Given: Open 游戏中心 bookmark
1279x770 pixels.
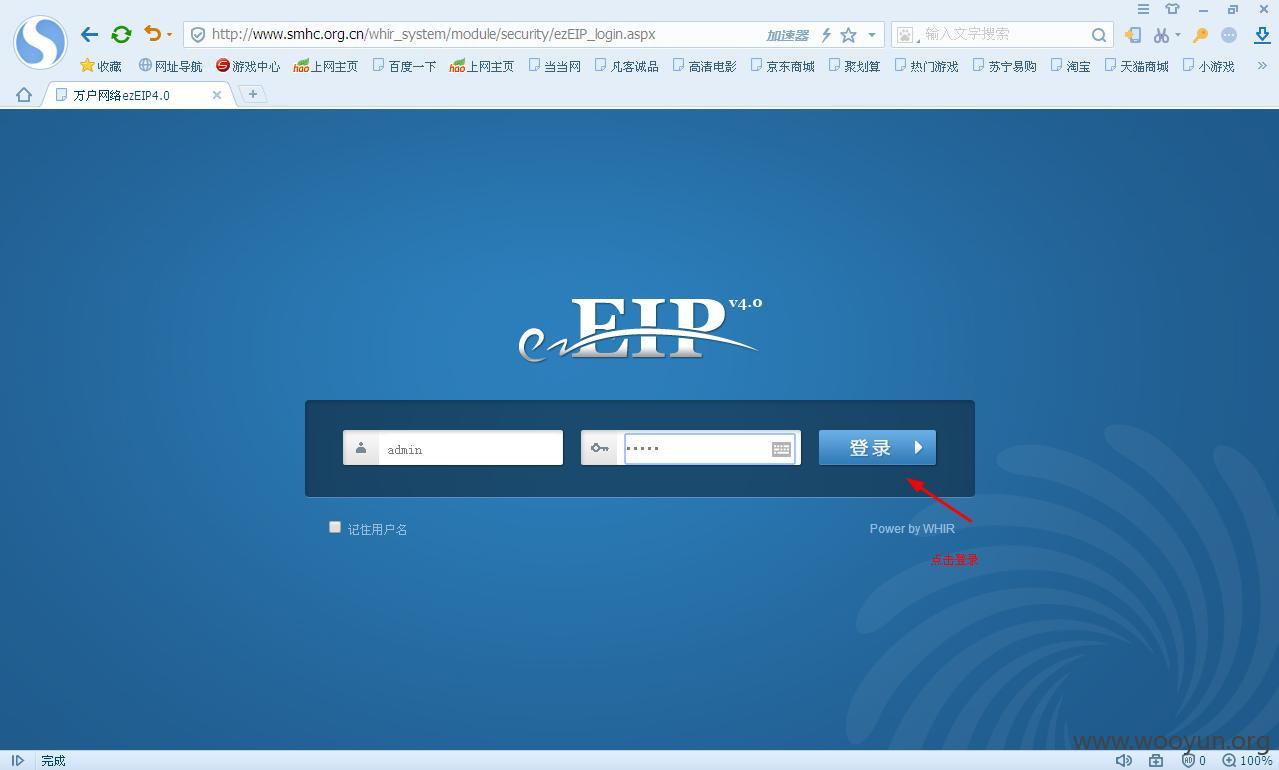Looking at the screenshot, I should 248,66.
